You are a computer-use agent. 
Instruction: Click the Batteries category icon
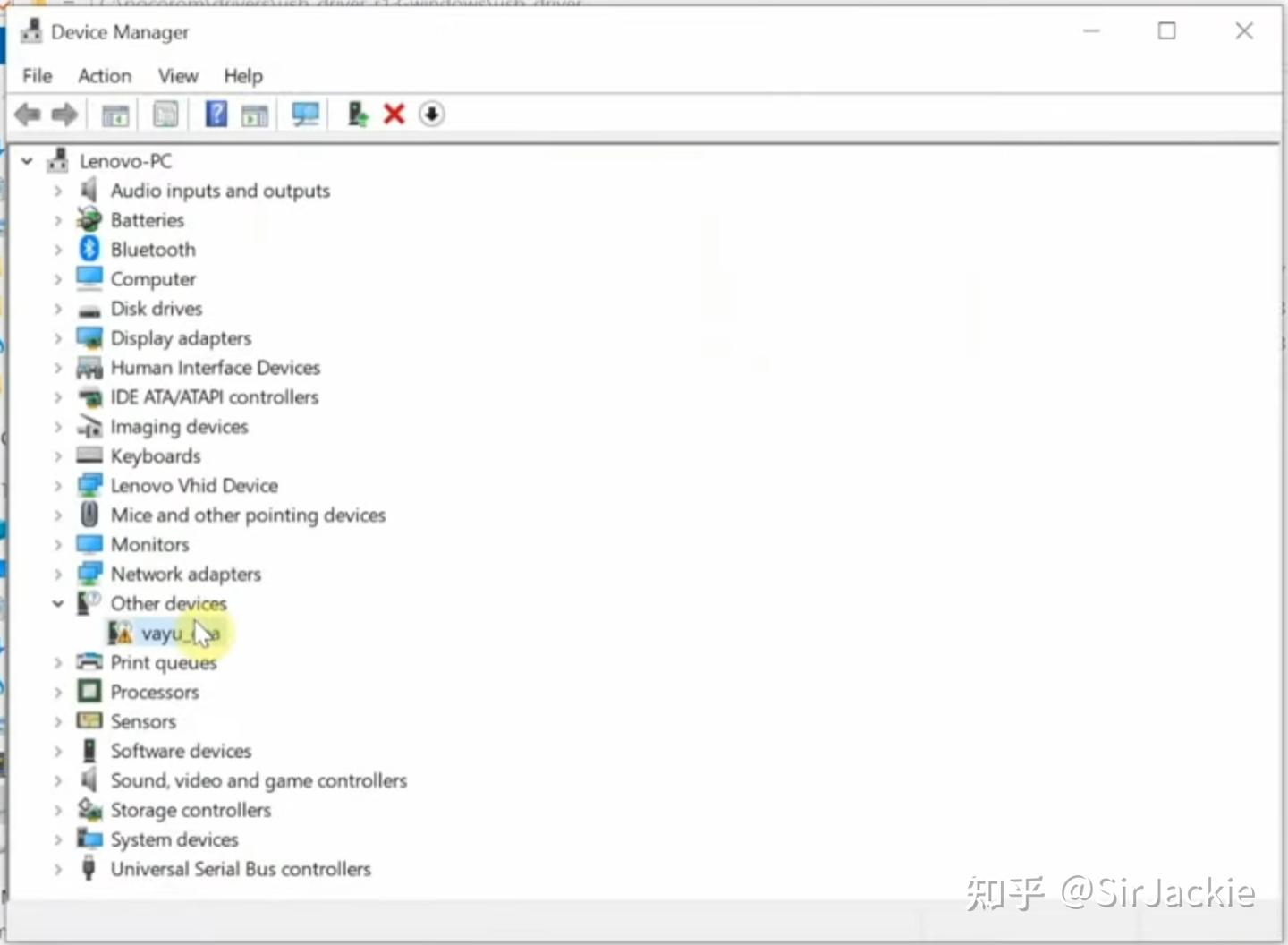coord(89,219)
